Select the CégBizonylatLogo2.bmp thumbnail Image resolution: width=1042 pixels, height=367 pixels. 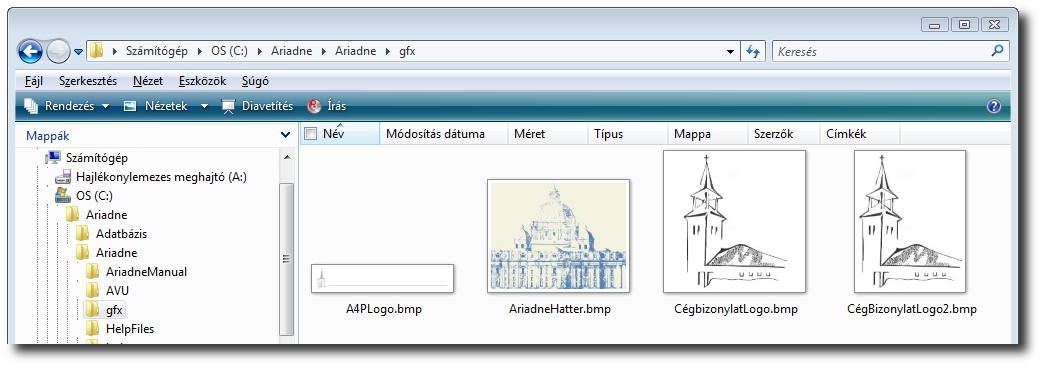910,221
